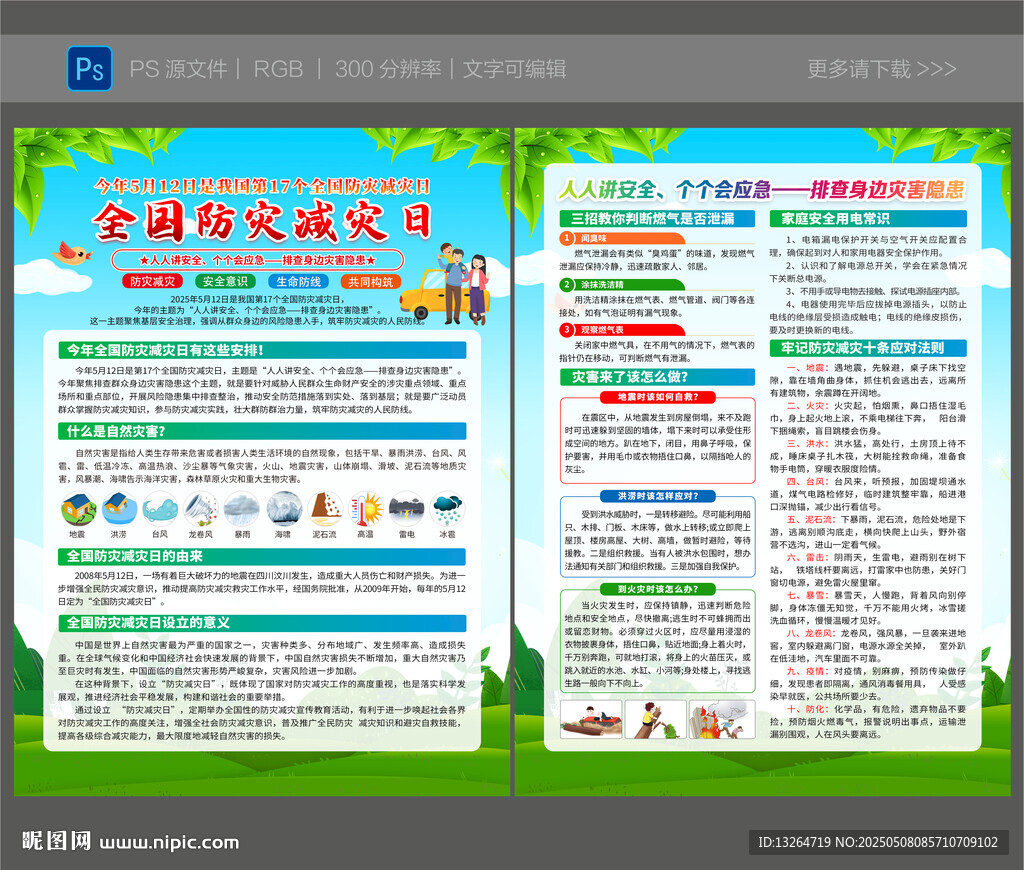Select the blue 生命防线 tag
Viewport: 1024px width, 870px height.
click(299, 282)
